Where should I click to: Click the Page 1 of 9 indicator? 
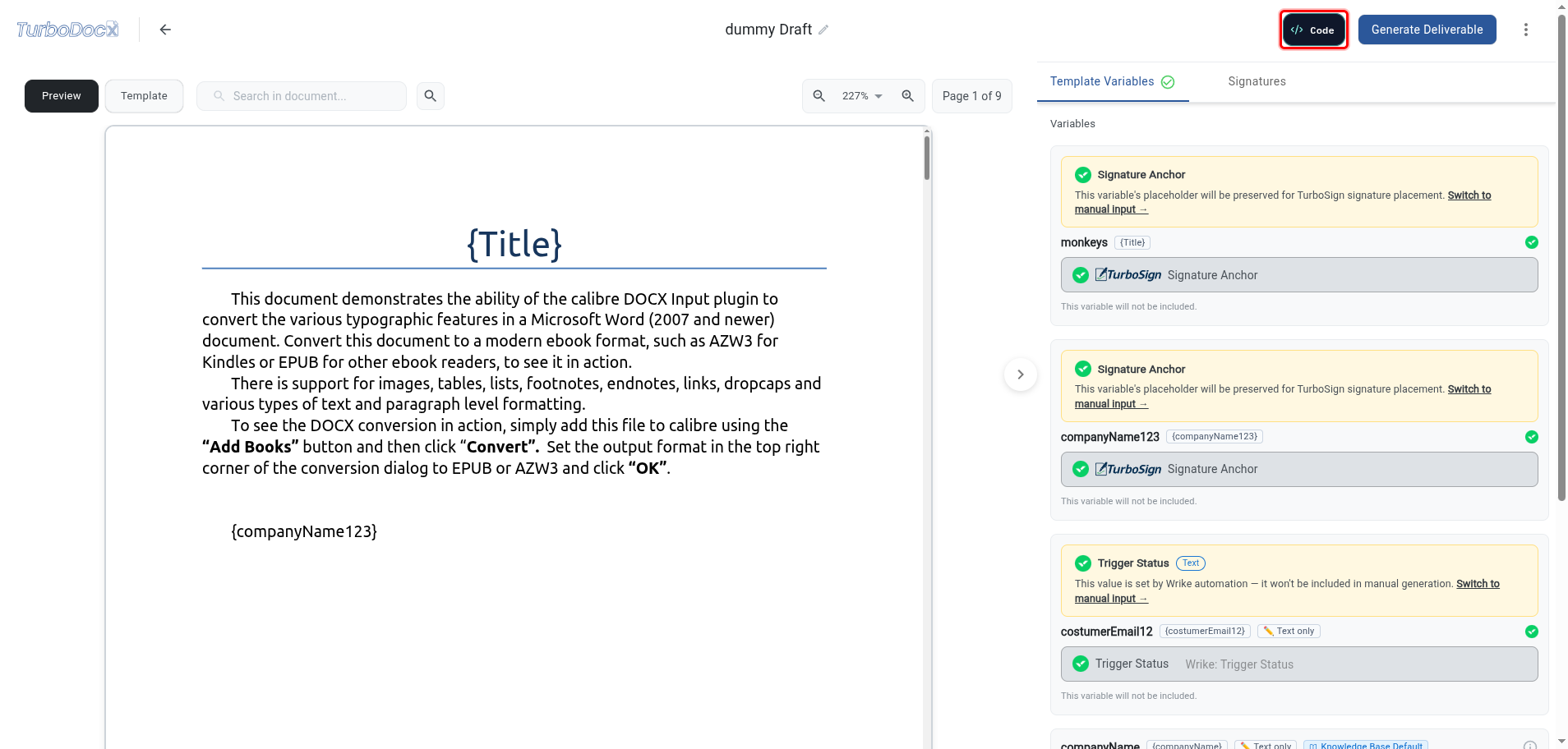[972, 96]
